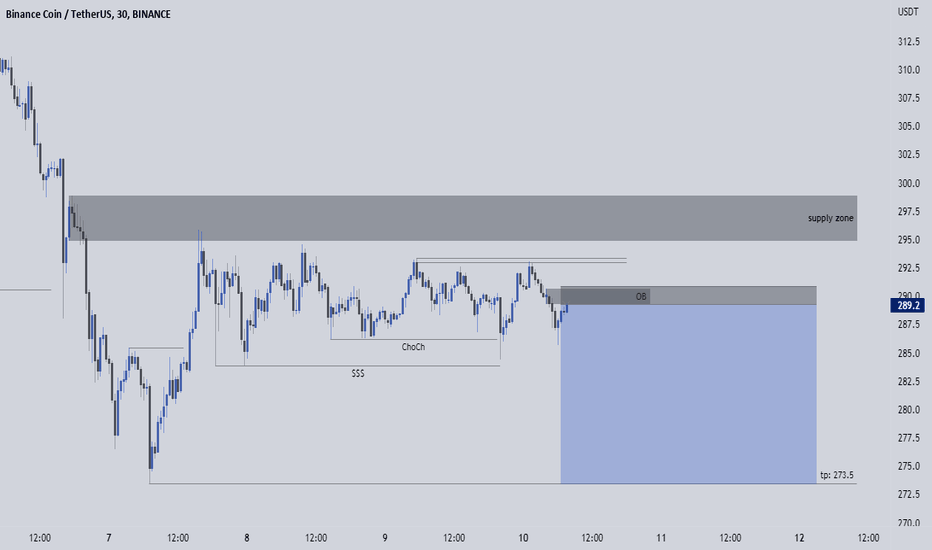Click date 9 on time axis
Viewport: 932px width, 550px height.
tap(385, 538)
